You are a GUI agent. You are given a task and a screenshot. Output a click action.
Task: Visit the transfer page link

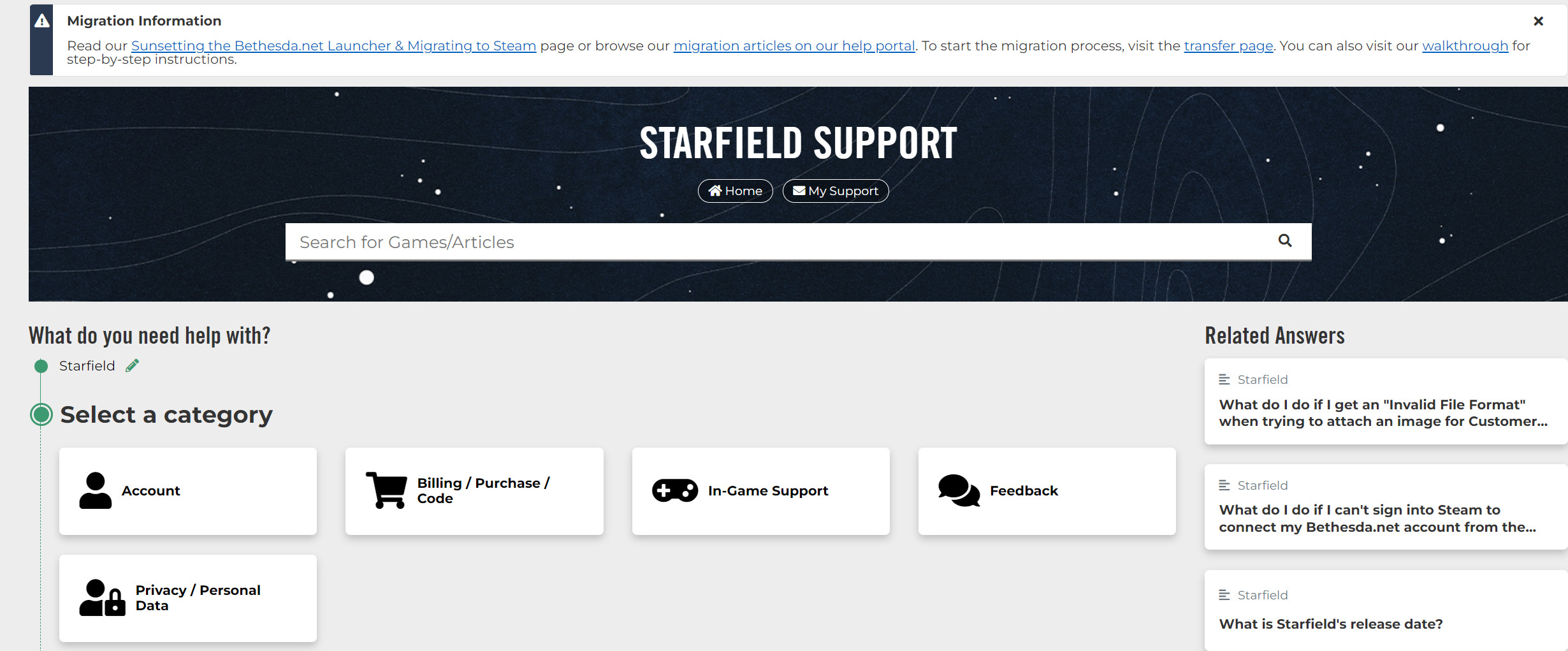1228,46
